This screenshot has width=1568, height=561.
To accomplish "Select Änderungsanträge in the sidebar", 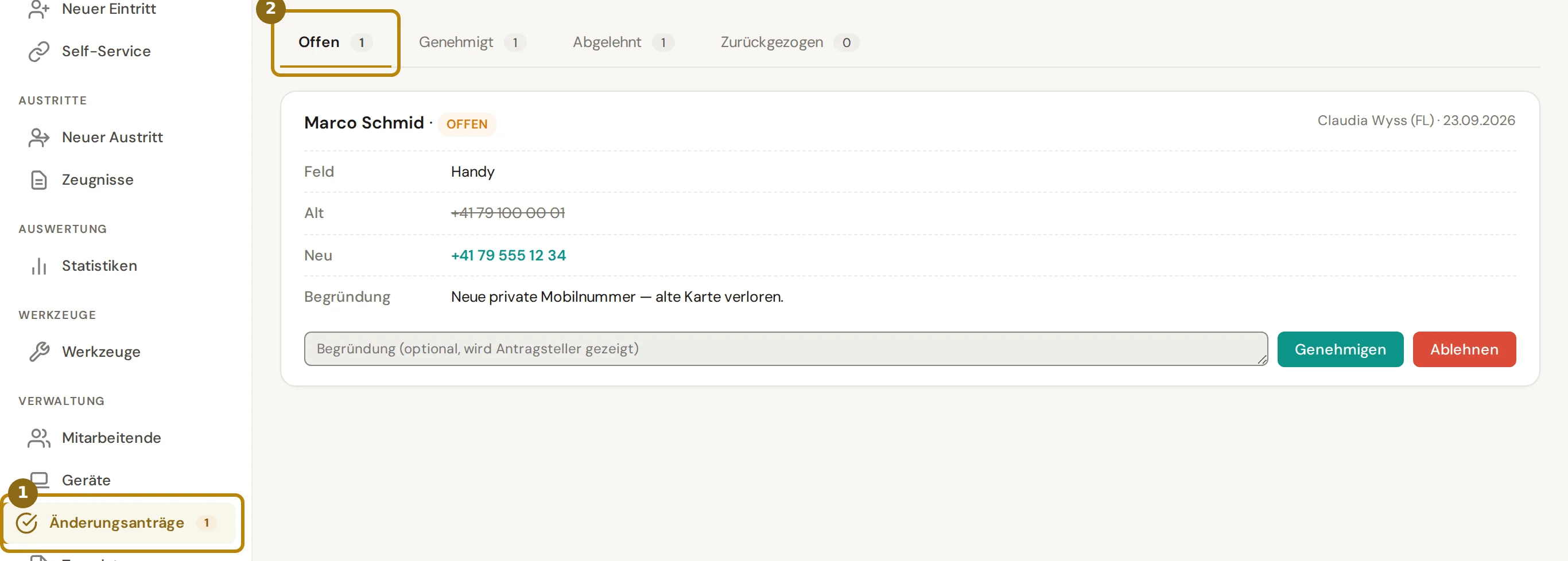I will click(x=120, y=523).
